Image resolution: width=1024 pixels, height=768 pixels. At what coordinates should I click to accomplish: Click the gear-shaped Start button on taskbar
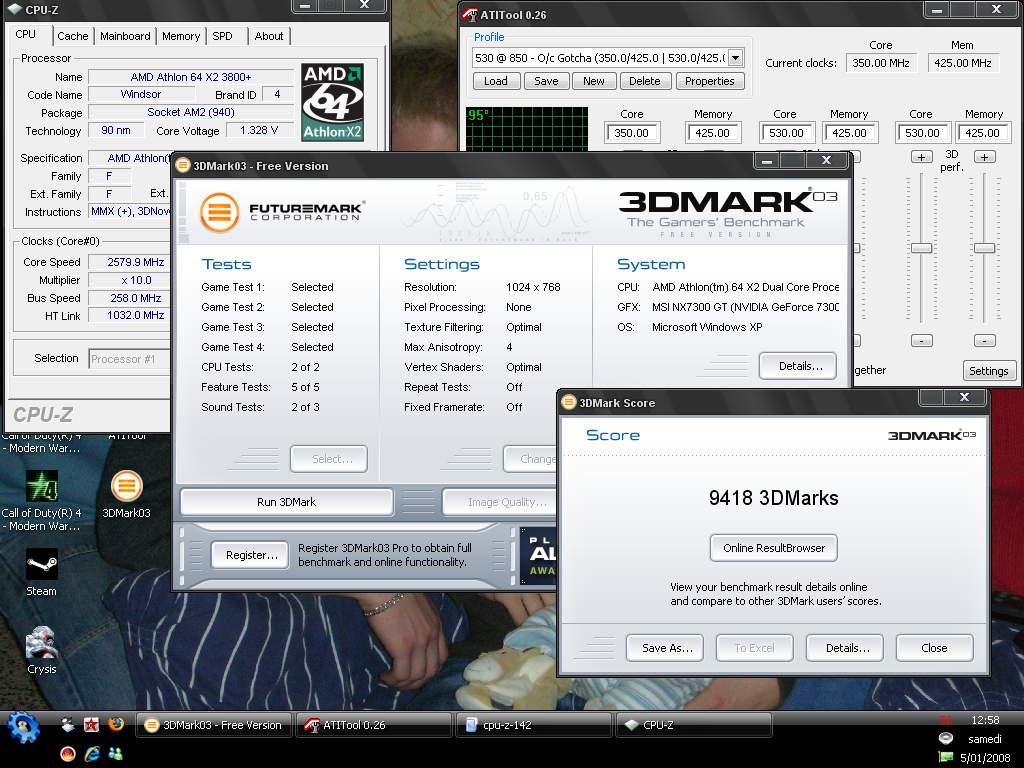24,727
